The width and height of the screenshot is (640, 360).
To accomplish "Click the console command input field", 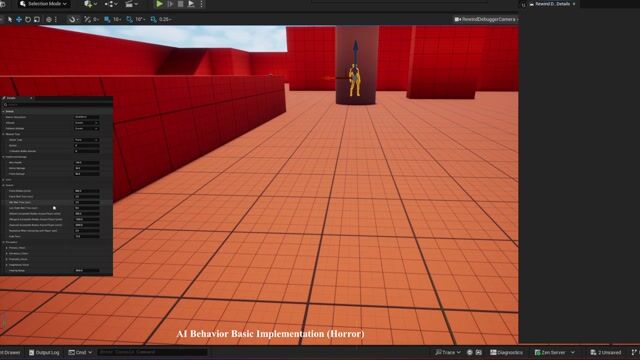I will [x=152, y=352].
